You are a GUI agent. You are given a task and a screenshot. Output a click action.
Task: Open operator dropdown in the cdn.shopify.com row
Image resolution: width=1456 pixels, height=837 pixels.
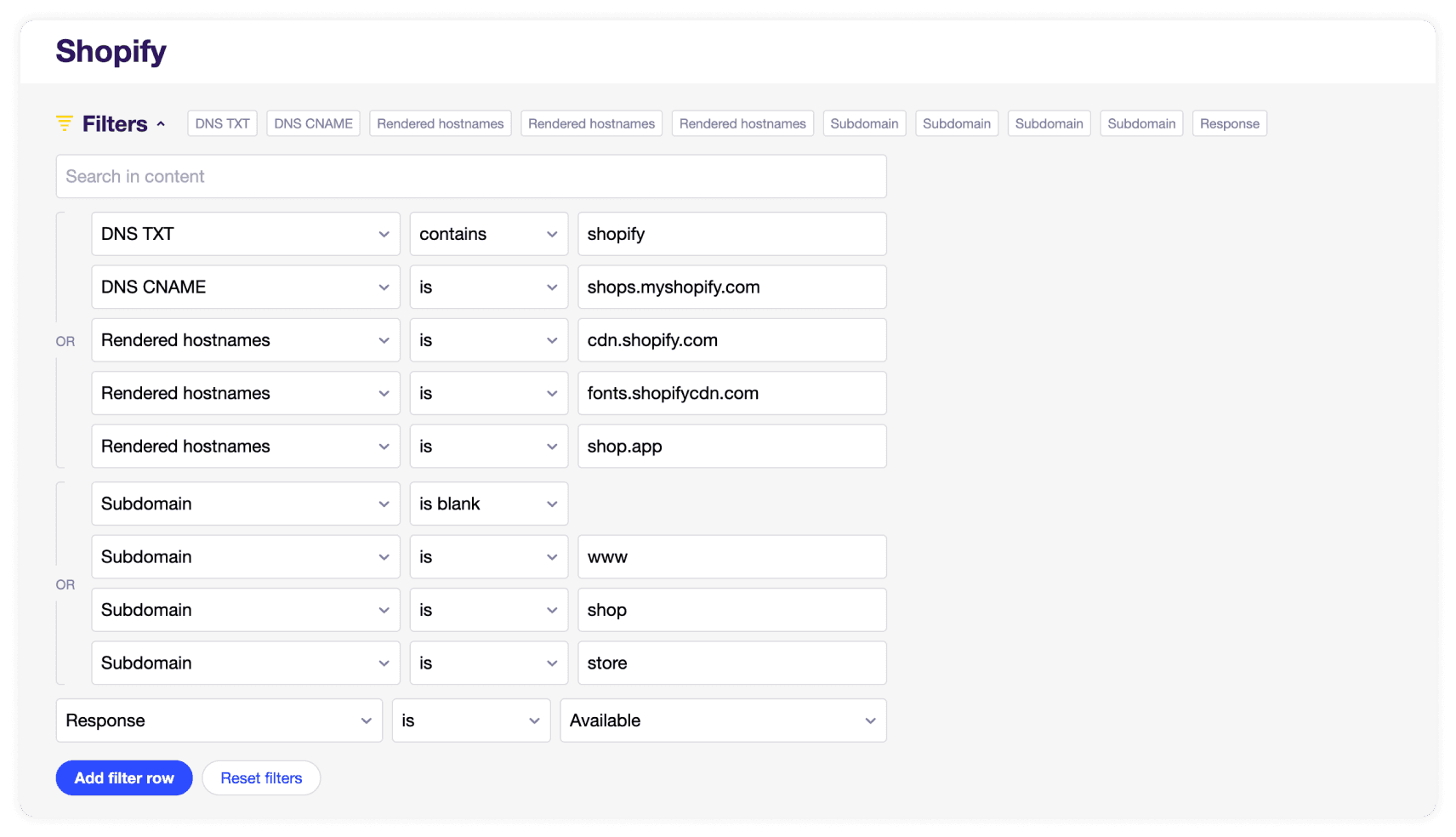(489, 340)
